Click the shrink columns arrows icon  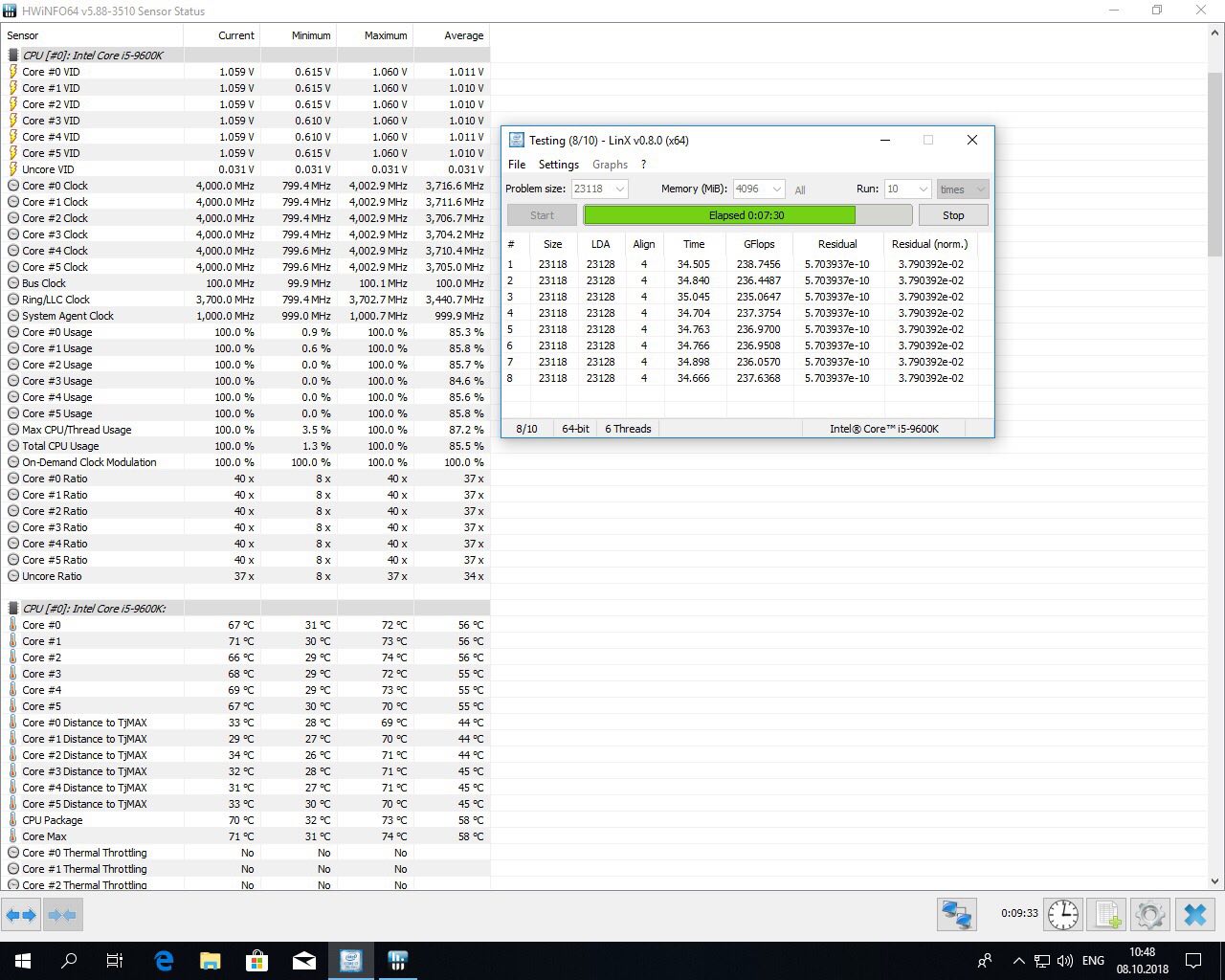click(x=62, y=915)
